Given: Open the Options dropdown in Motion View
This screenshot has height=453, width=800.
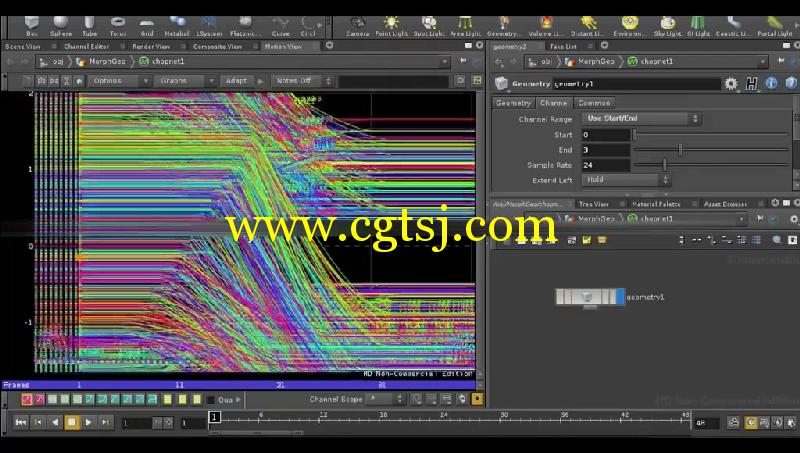Looking at the screenshot, I should [119, 81].
